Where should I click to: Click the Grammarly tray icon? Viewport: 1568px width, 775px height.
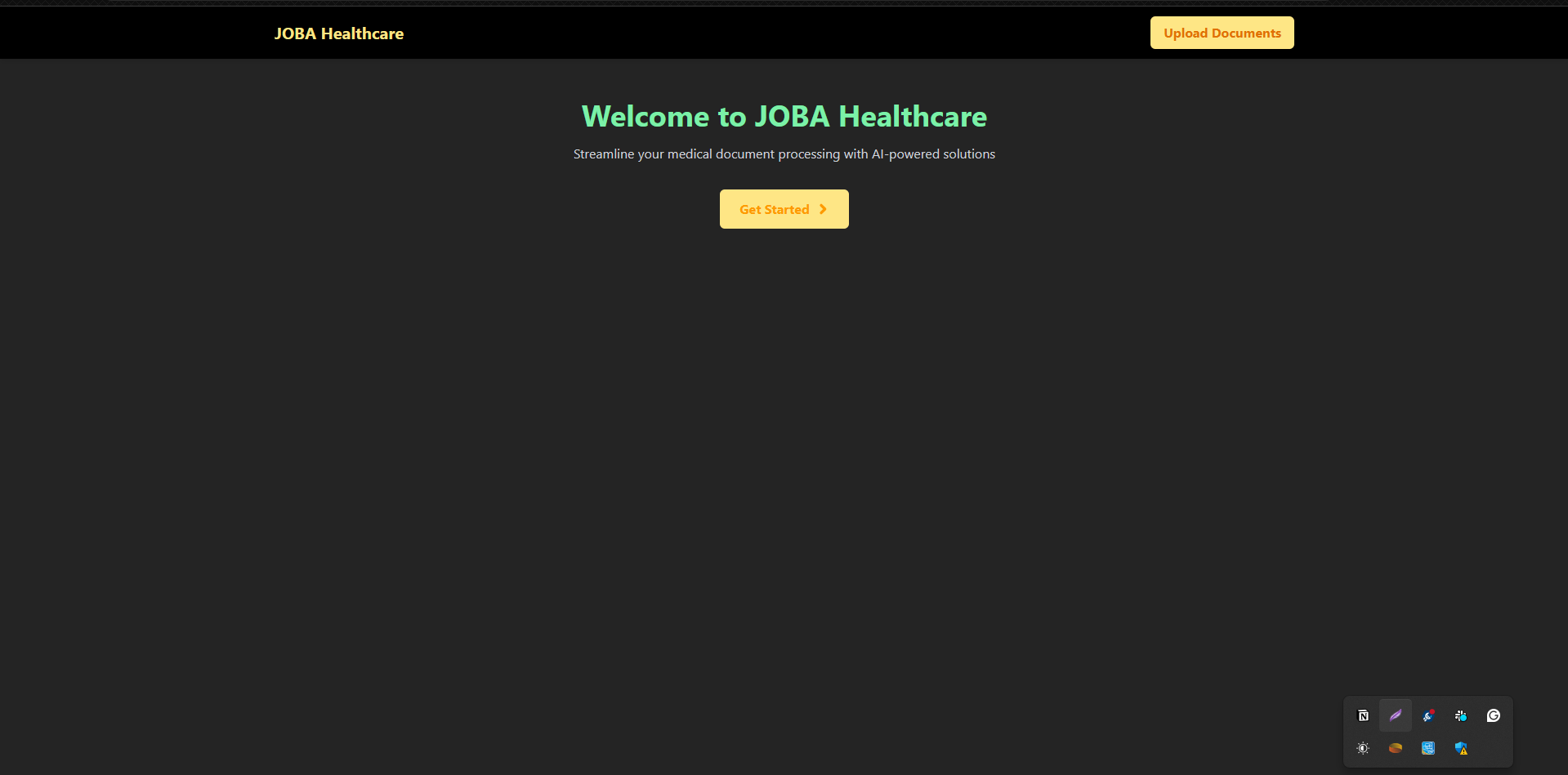coord(1494,715)
